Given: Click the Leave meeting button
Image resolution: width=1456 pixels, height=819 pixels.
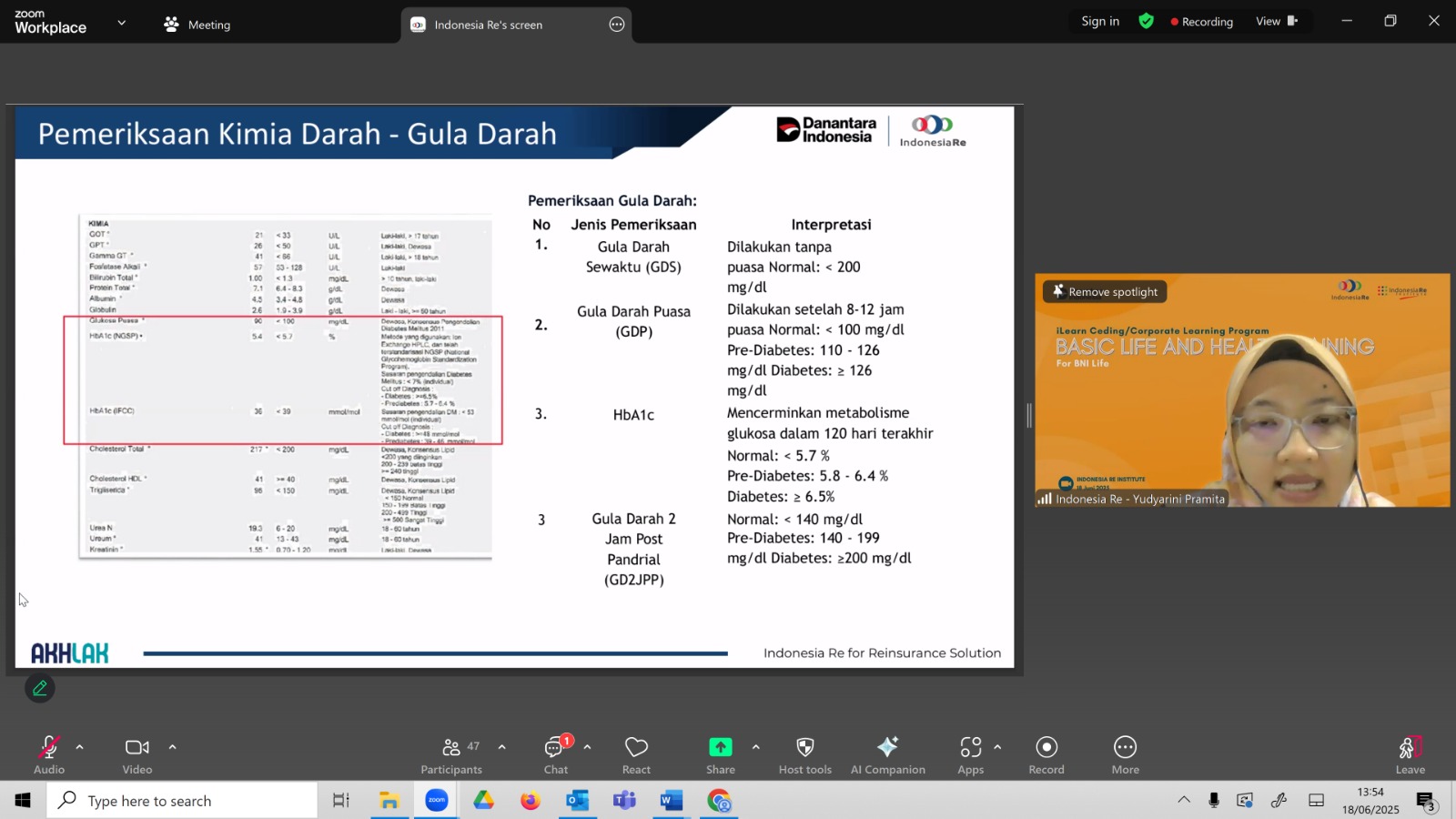Looking at the screenshot, I should [x=1410, y=755].
